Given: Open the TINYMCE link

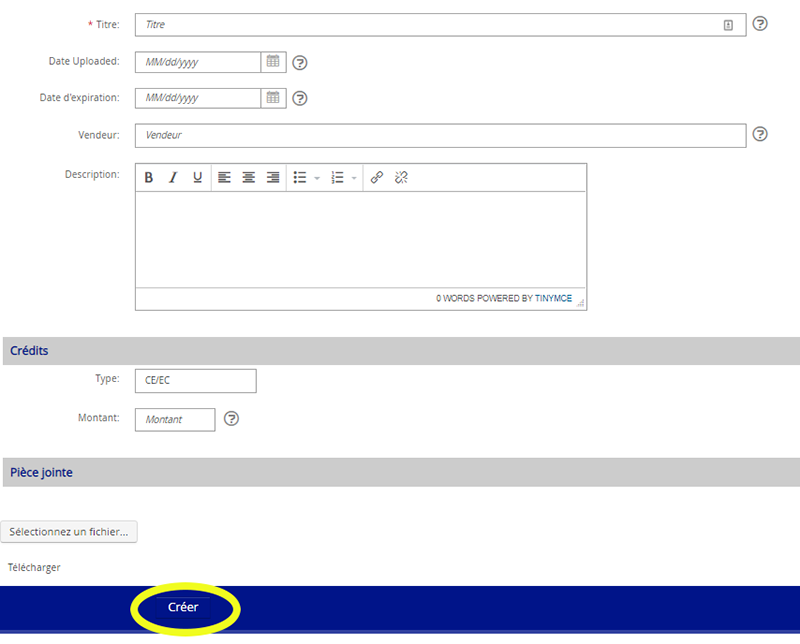Looking at the screenshot, I should 554,298.
